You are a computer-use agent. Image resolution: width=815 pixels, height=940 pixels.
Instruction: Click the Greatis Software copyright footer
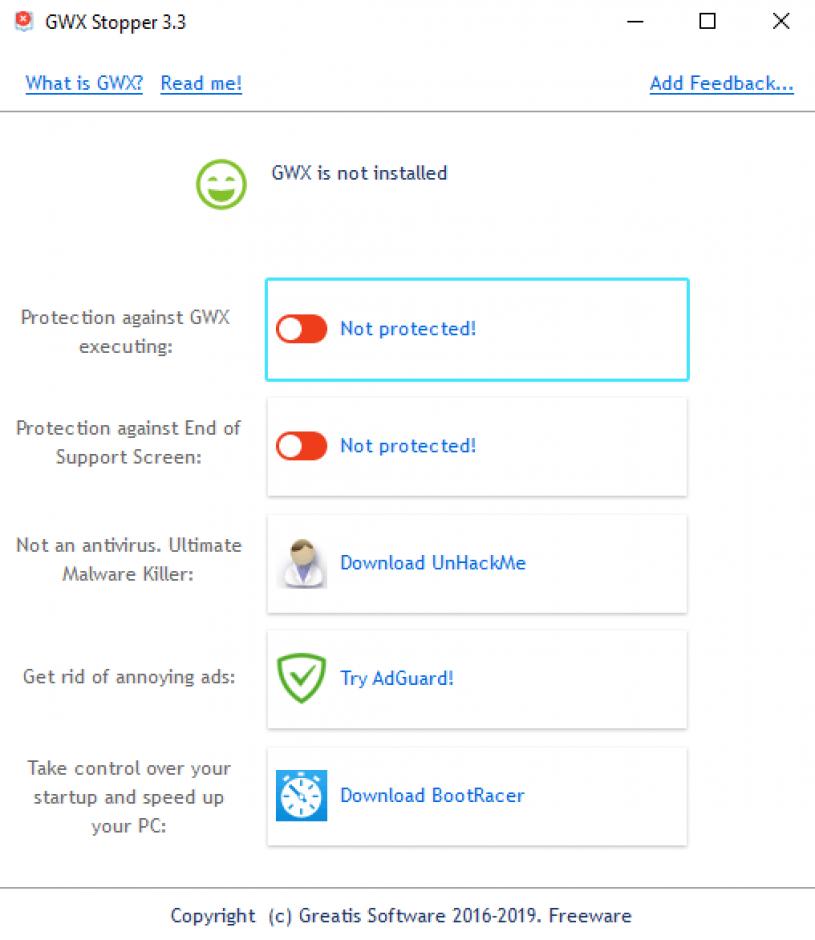coord(401,915)
